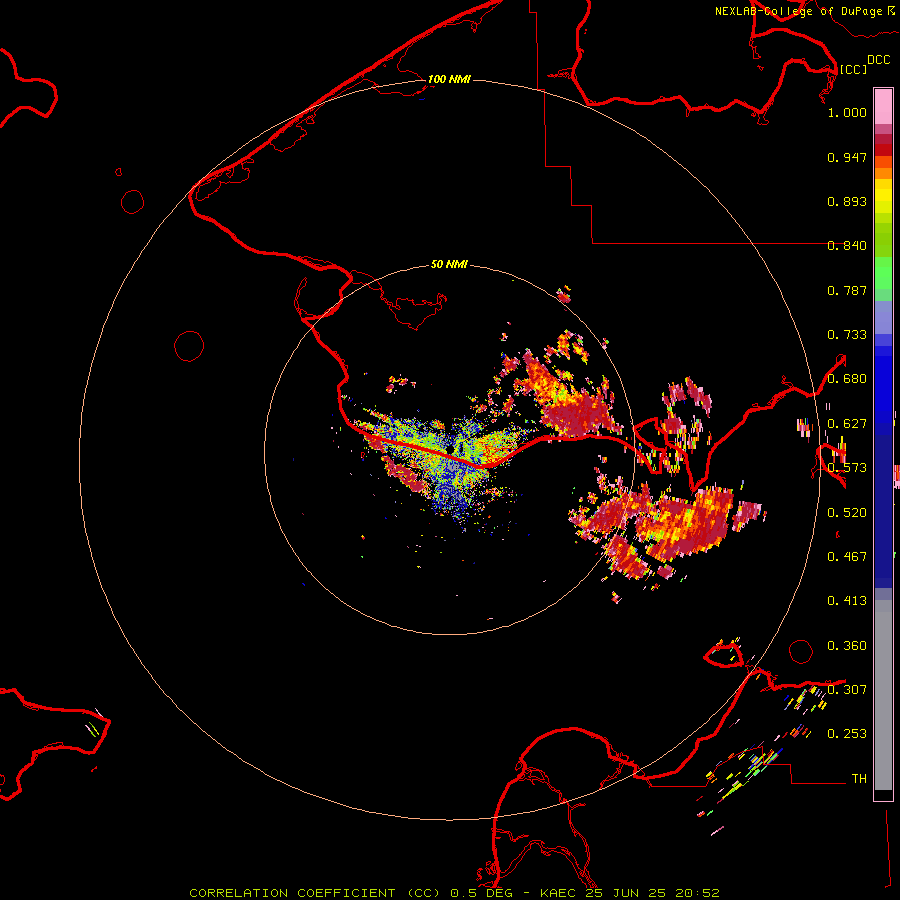Click the 0.733 scale value
Image resolution: width=900 pixels, height=900 pixels.
[x=847, y=335]
